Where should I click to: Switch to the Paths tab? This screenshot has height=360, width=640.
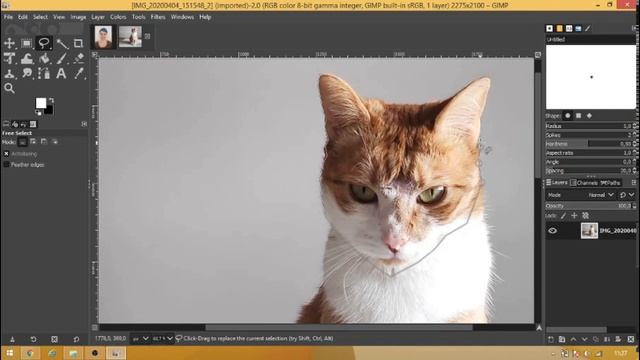(611, 183)
